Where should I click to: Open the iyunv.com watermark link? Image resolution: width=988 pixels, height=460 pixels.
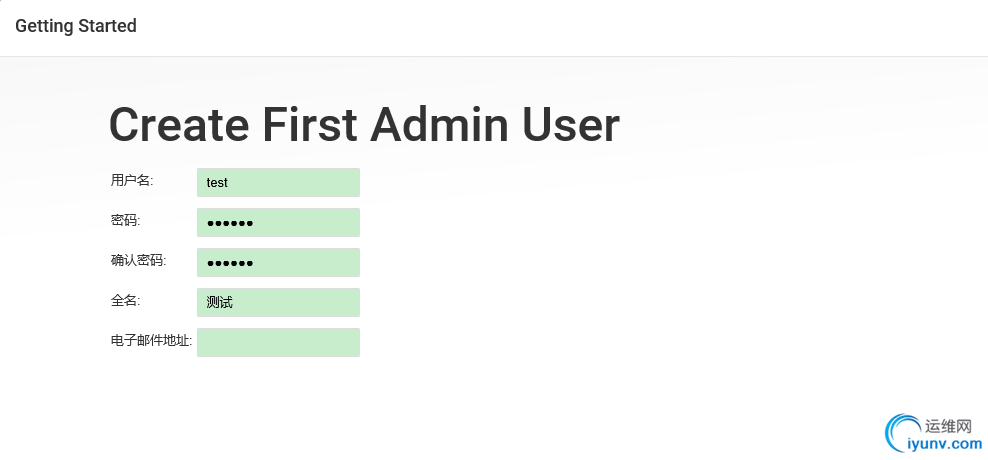tap(945, 443)
